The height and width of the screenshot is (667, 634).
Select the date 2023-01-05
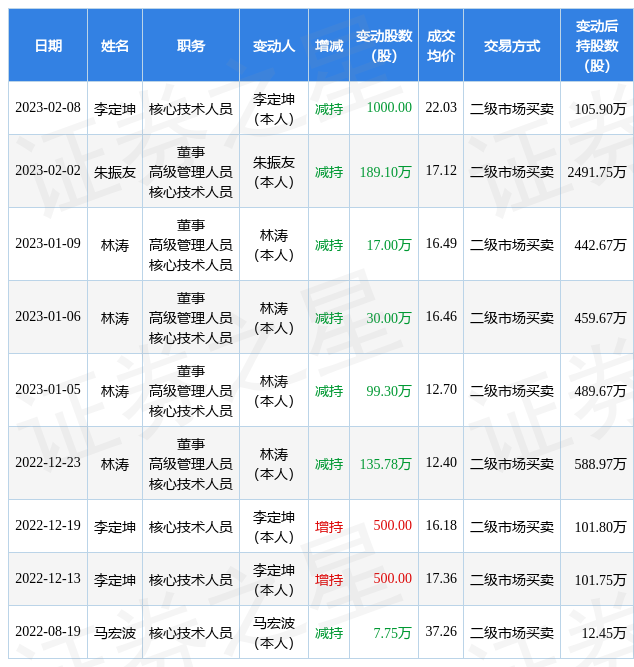[48, 390]
